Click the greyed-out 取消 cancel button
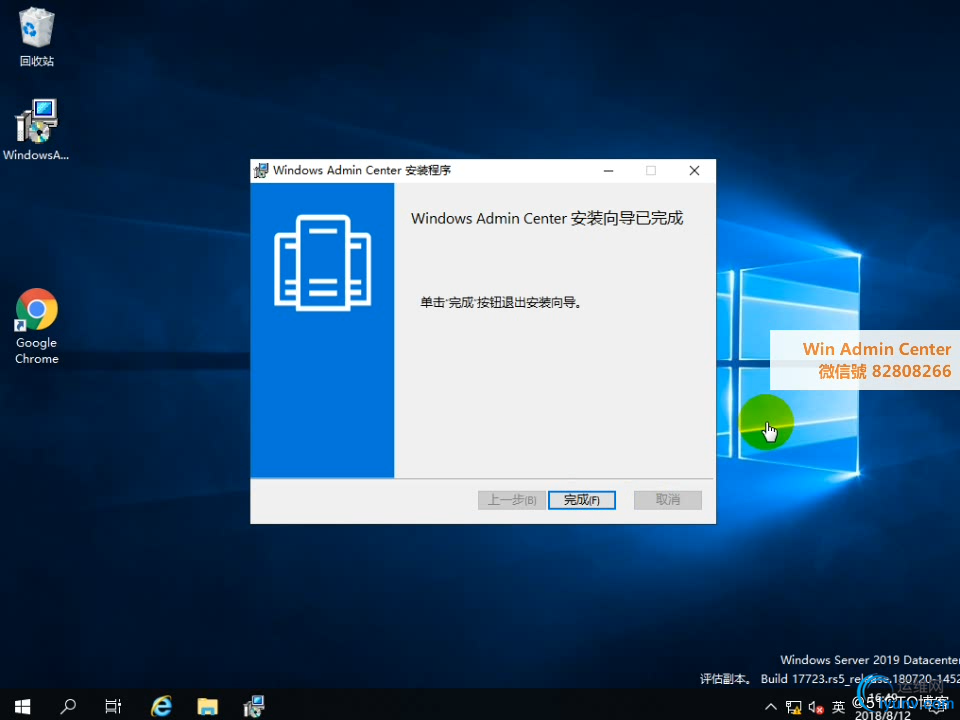 click(668, 500)
